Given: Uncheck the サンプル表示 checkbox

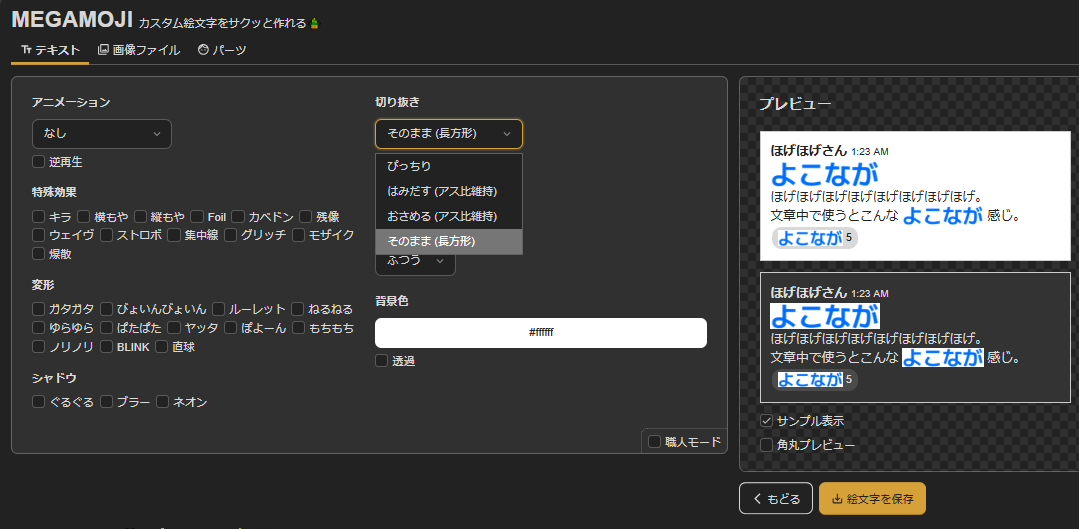Looking at the screenshot, I should (766, 421).
